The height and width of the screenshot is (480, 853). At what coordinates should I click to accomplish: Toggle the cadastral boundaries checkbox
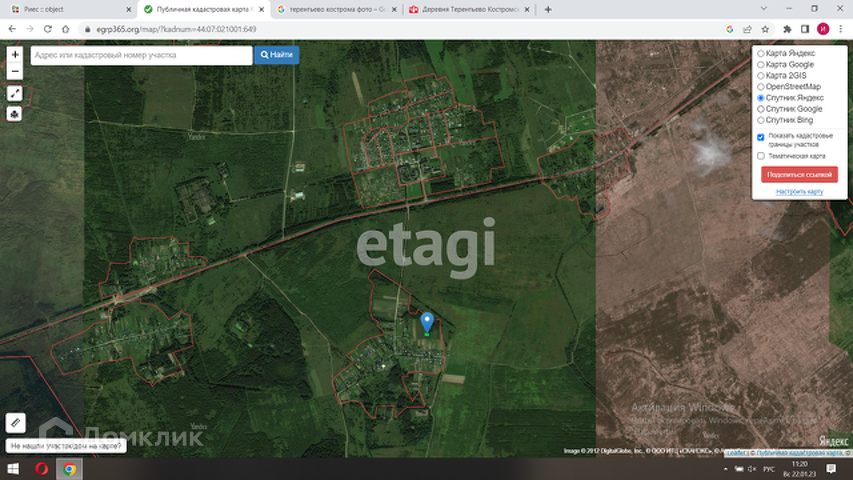click(x=761, y=137)
